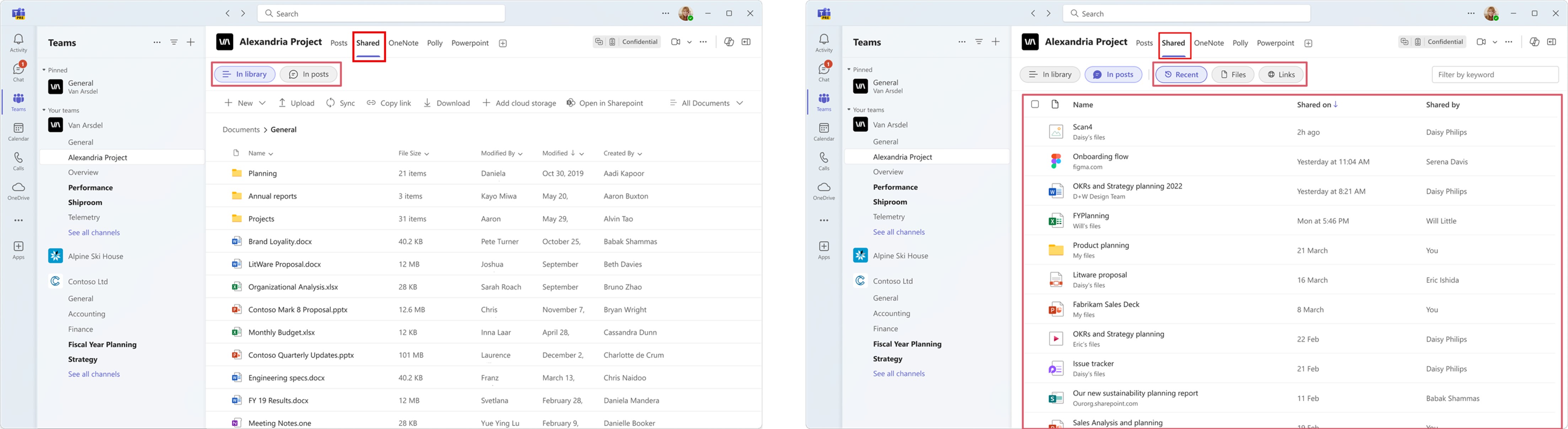
Task: Go forward using arrow in right window title bar
Action: pyautogui.click(x=1048, y=13)
